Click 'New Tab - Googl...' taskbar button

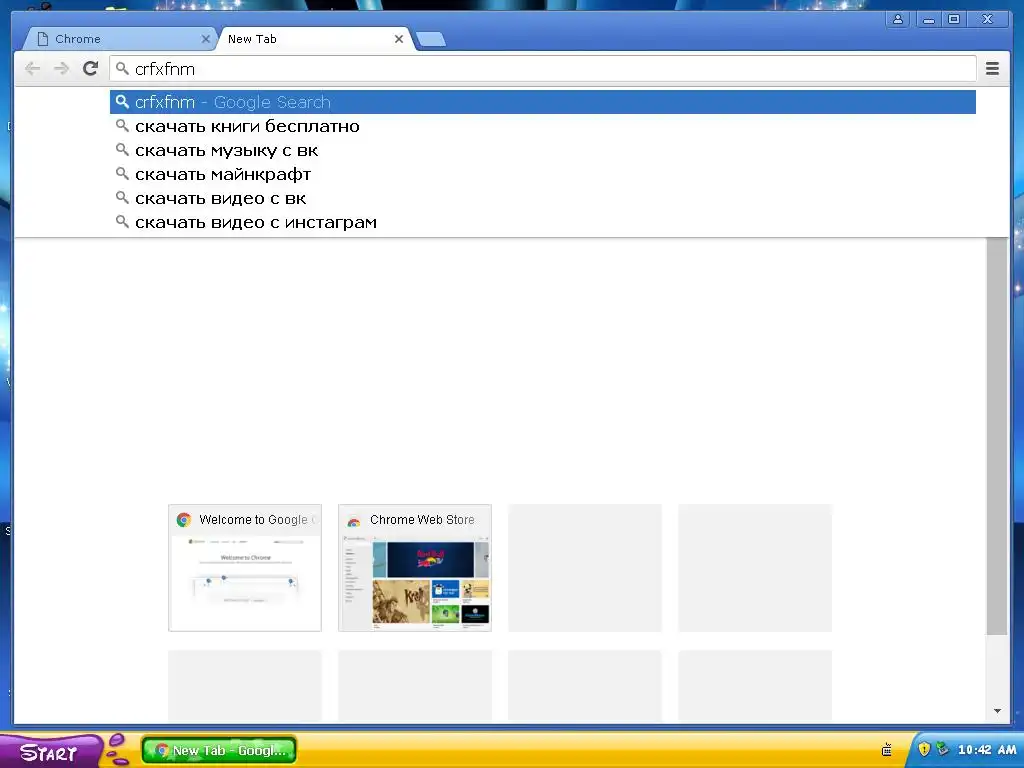(x=219, y=750)
